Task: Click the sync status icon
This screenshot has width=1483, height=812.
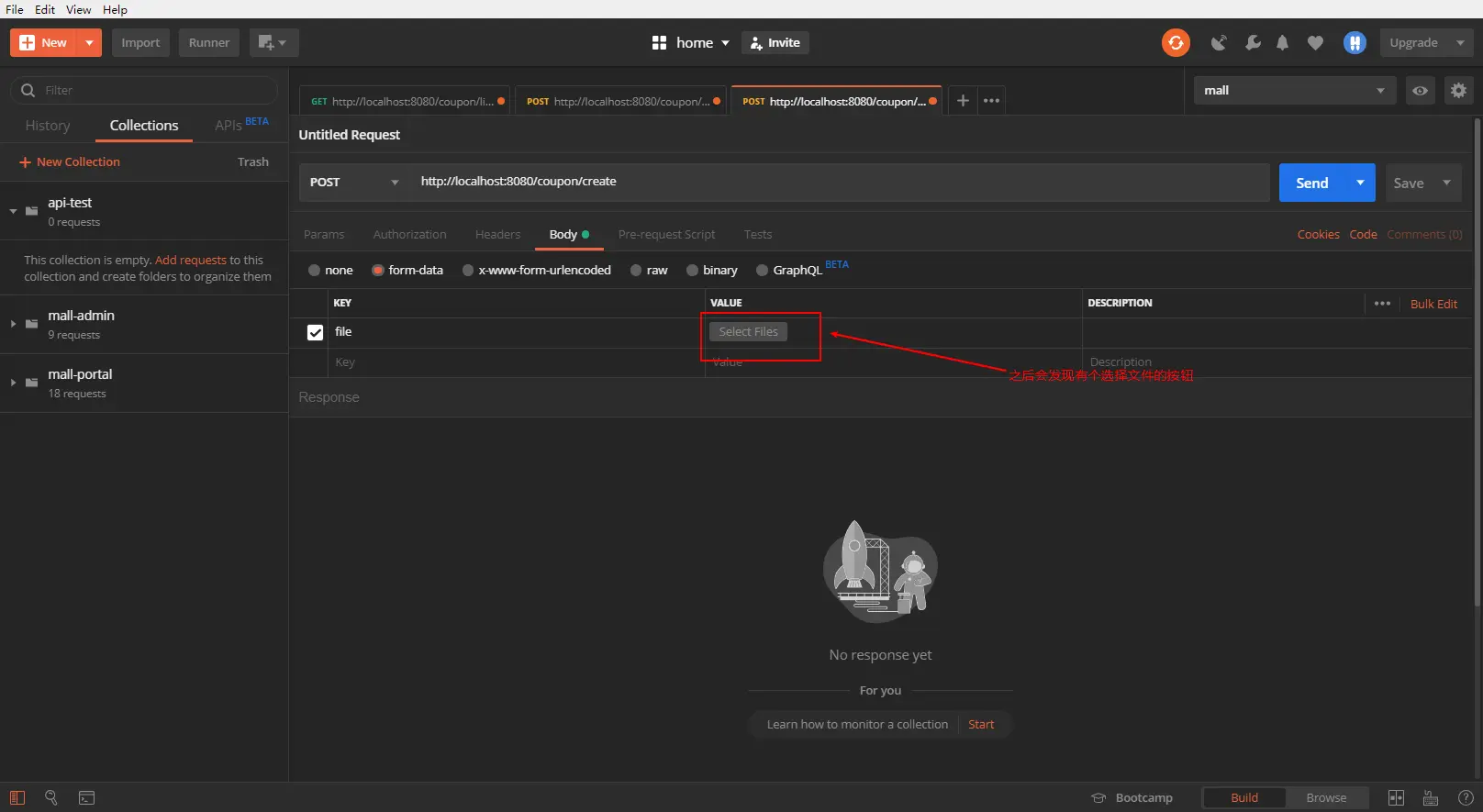Action: [1176, 42]
